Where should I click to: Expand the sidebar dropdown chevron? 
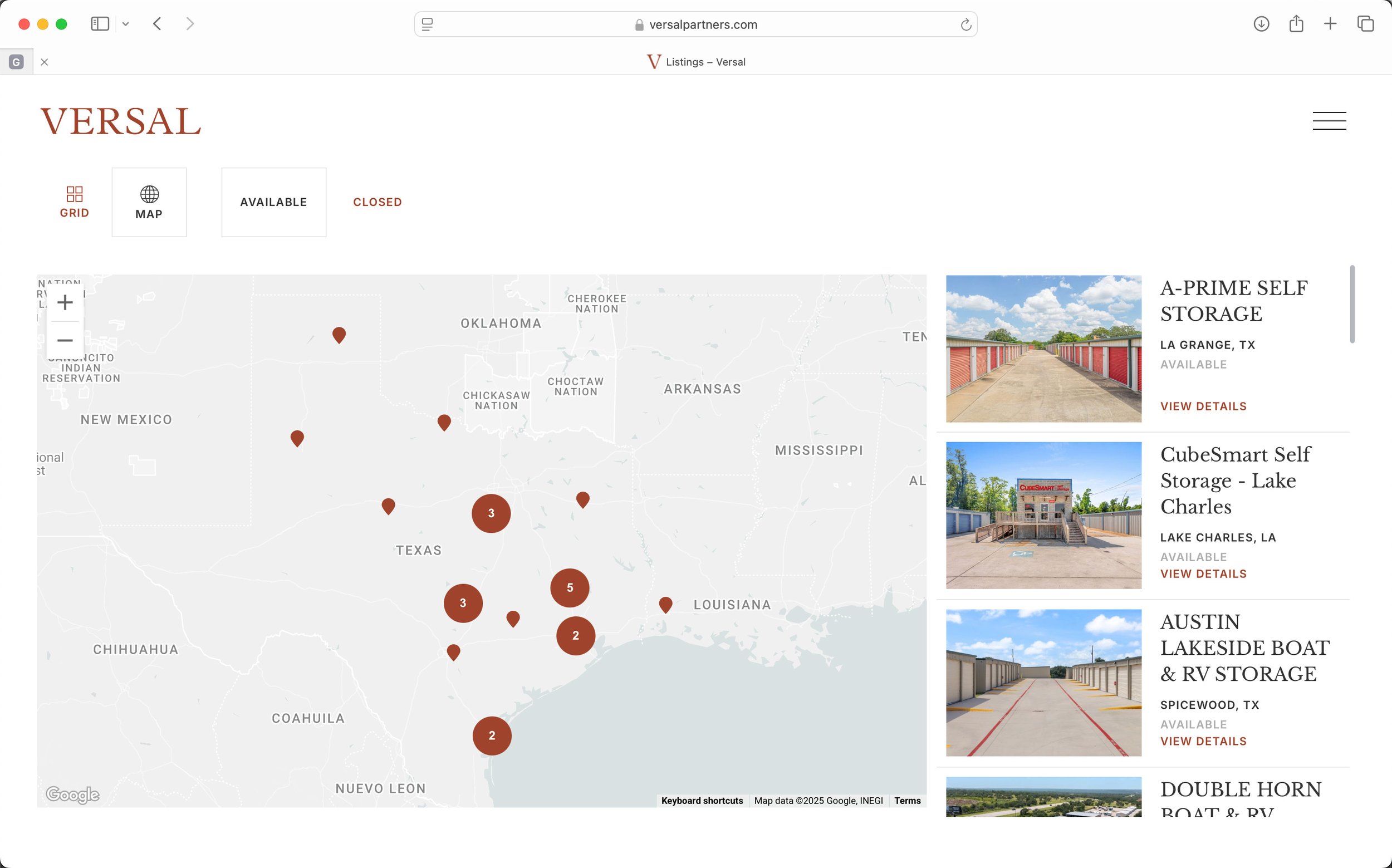[x=126, y=24]
